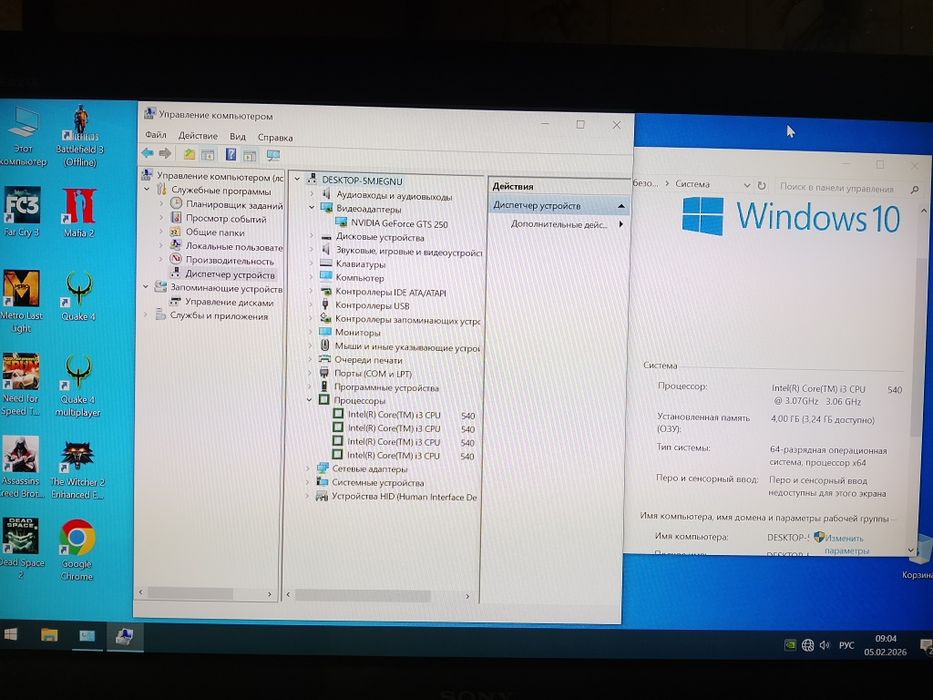Image resolution: width=933 pixels, height=700 pixels.
Task: Expand the Службы и приложения node
Action: 146,315
